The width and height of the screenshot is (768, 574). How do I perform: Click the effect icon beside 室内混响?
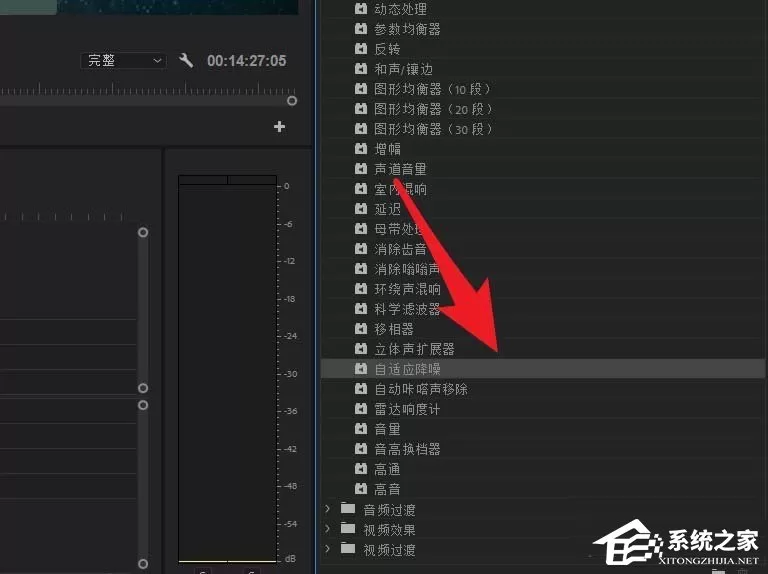click(361, 189)
